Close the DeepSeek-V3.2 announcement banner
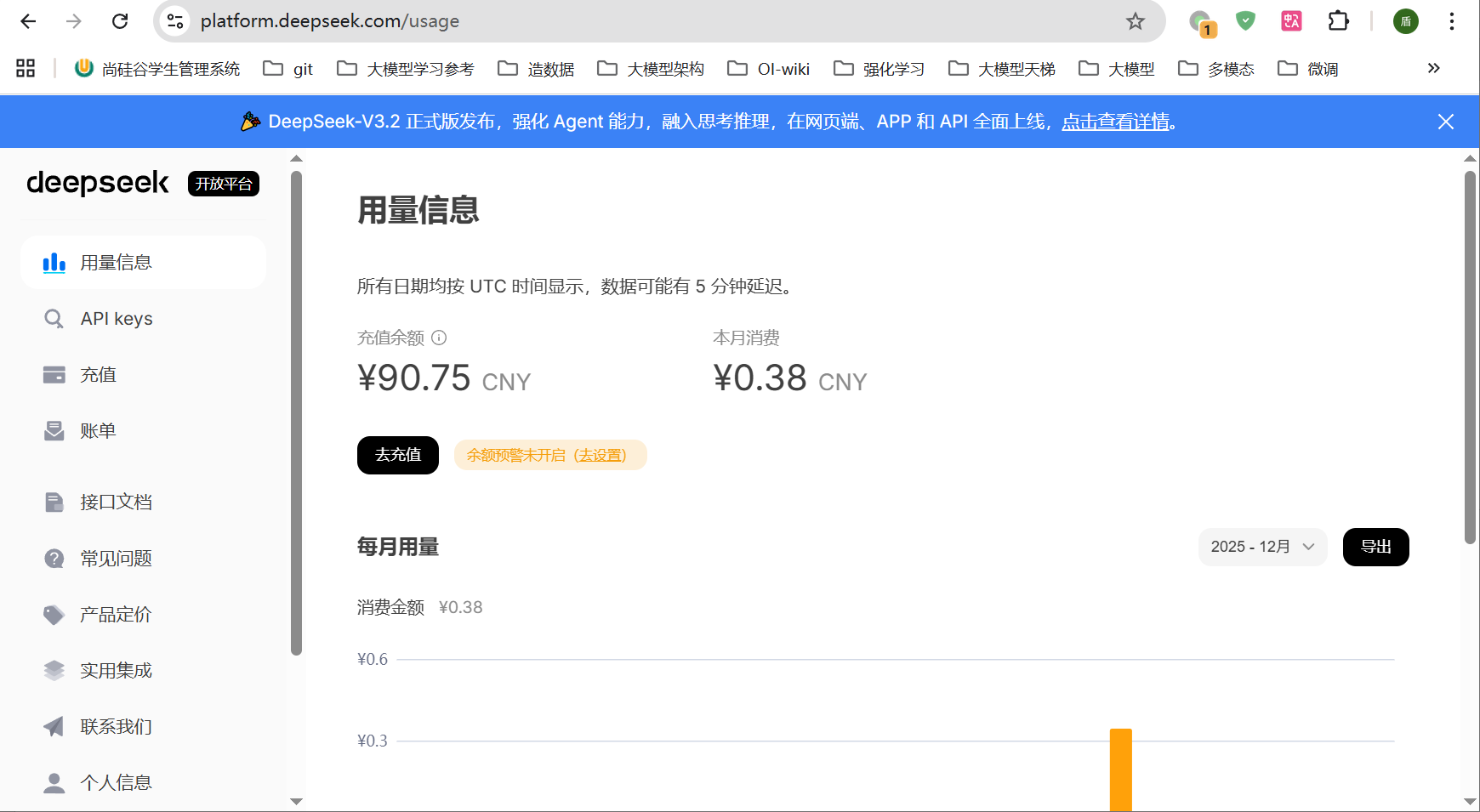This screenshot has width=1480, height=812. click(x=1445, y=122)
